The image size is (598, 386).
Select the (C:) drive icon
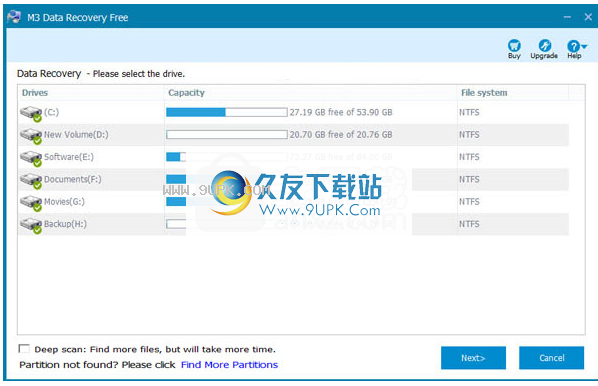tap(31, 113)
